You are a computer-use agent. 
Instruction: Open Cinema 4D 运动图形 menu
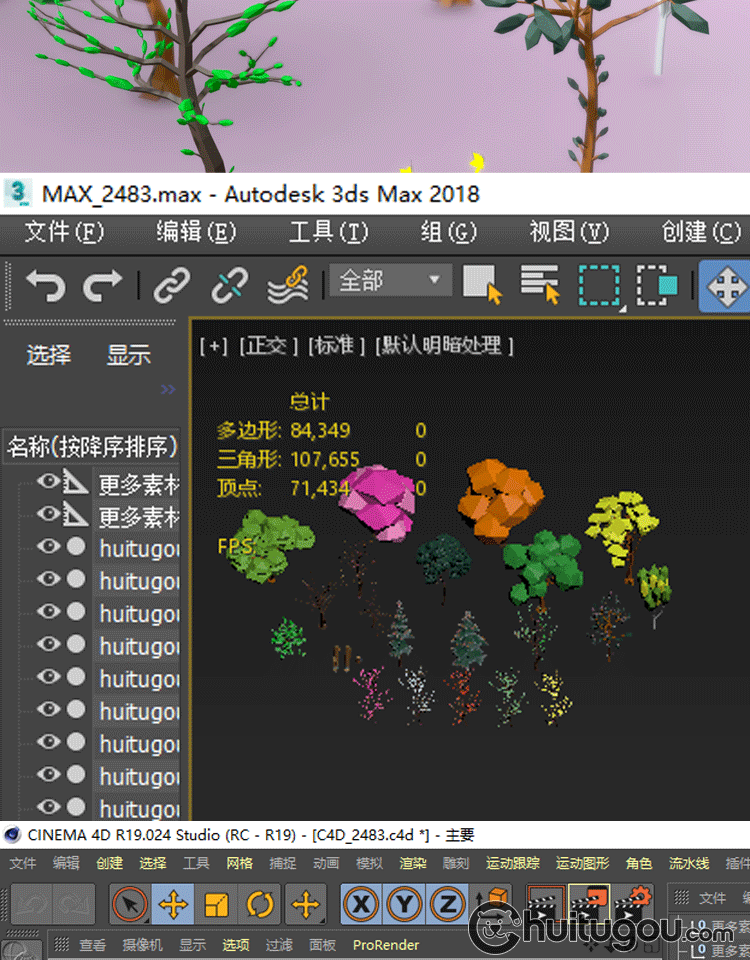[x=583, y=863]
